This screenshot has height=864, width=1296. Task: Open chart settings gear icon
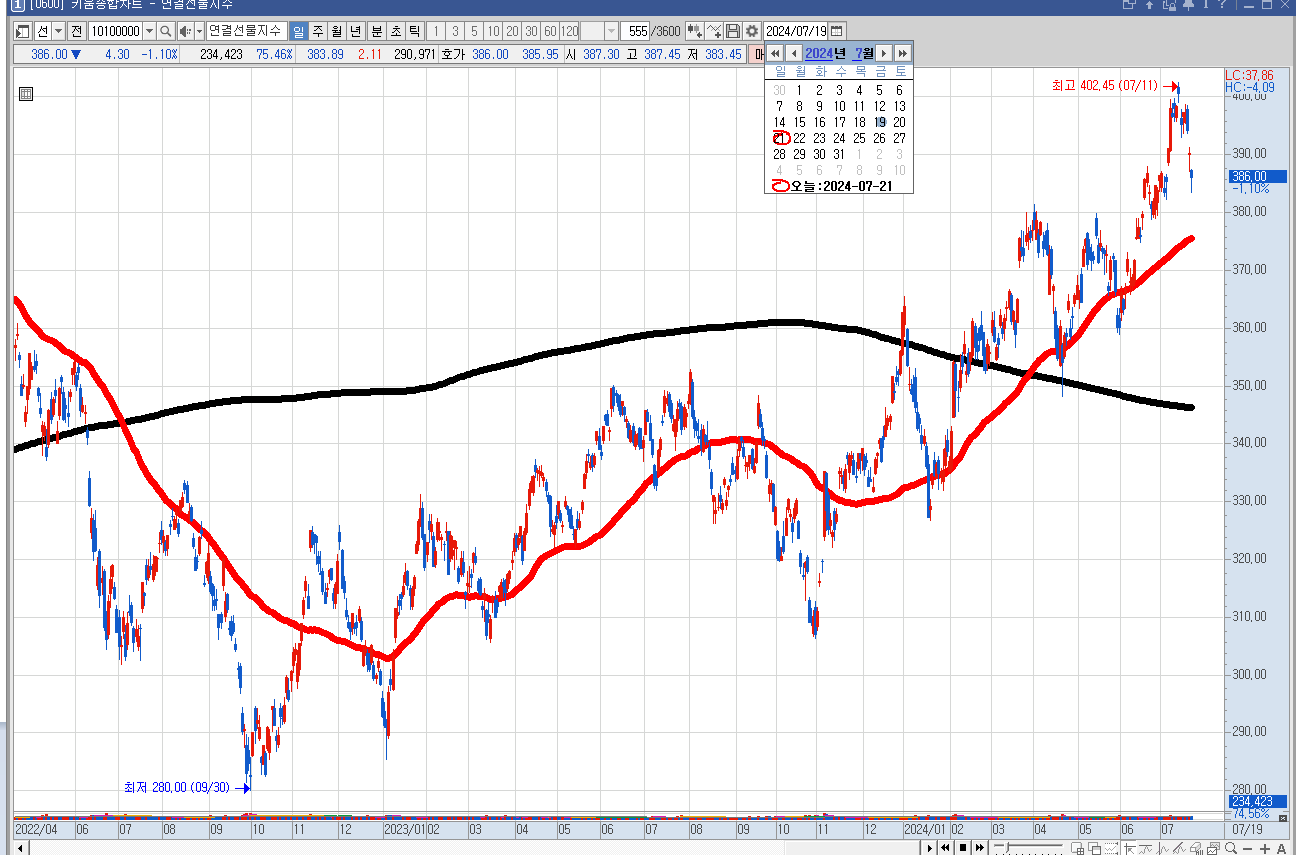tap(751, 31)
